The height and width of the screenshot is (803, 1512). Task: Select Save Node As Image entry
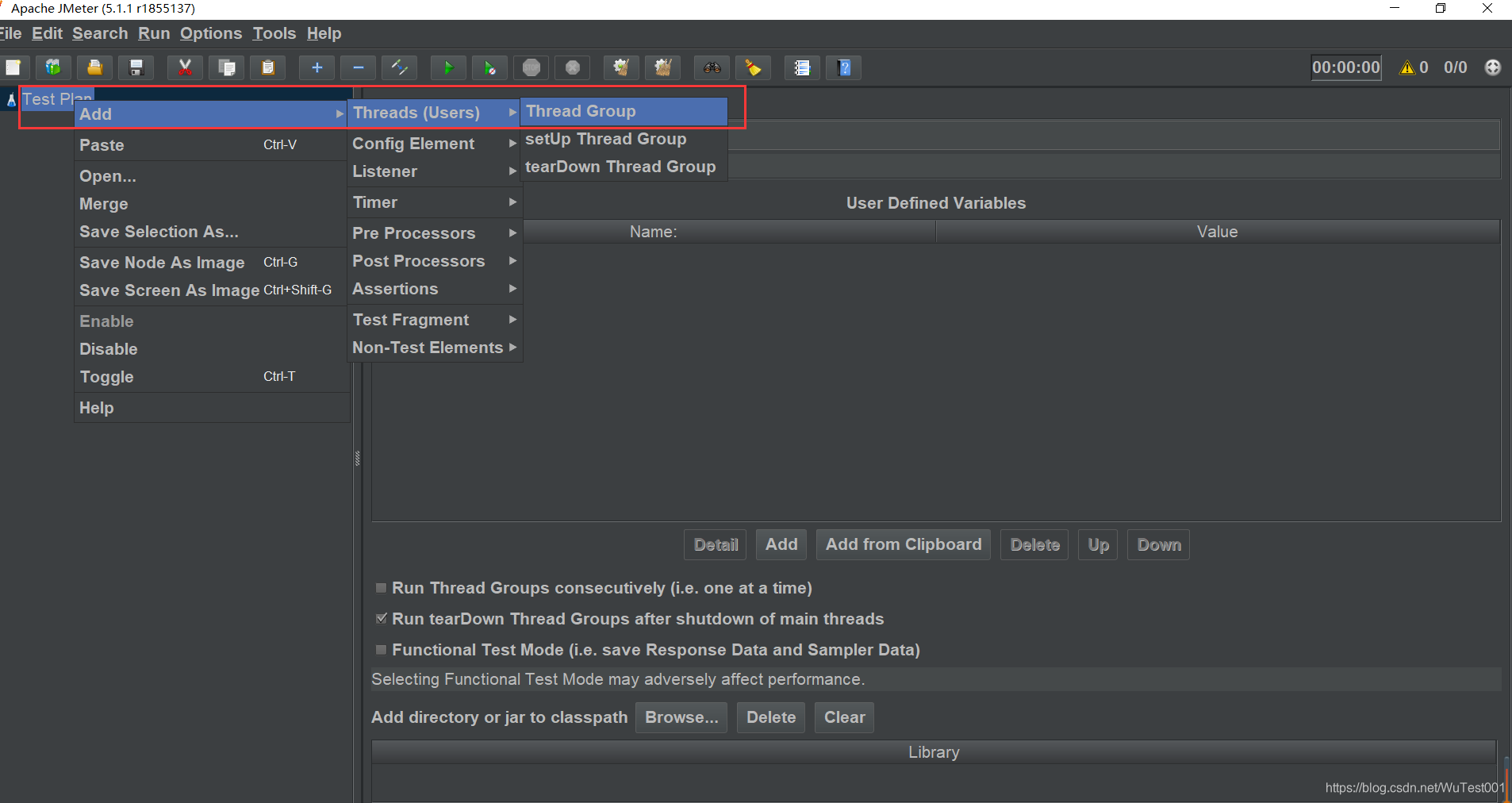[211, 263]
